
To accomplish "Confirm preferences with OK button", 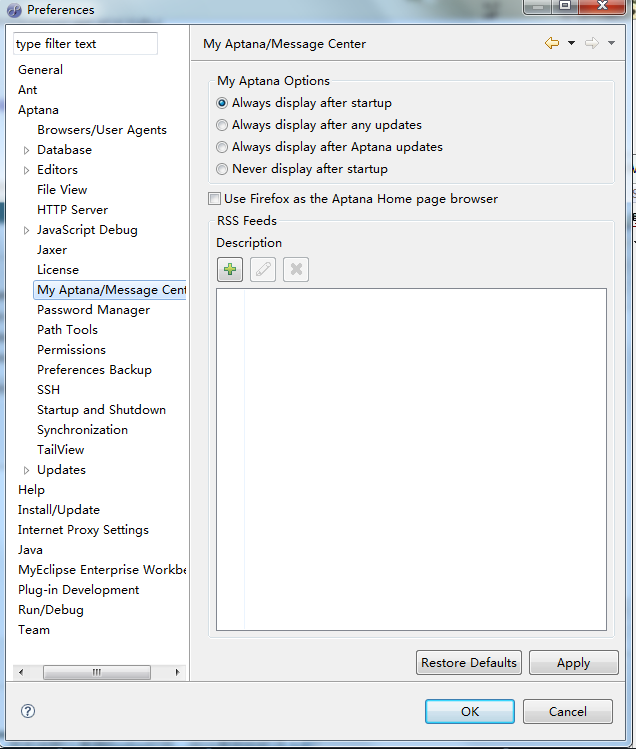I will pyautogui.click(x=470, y=711).
